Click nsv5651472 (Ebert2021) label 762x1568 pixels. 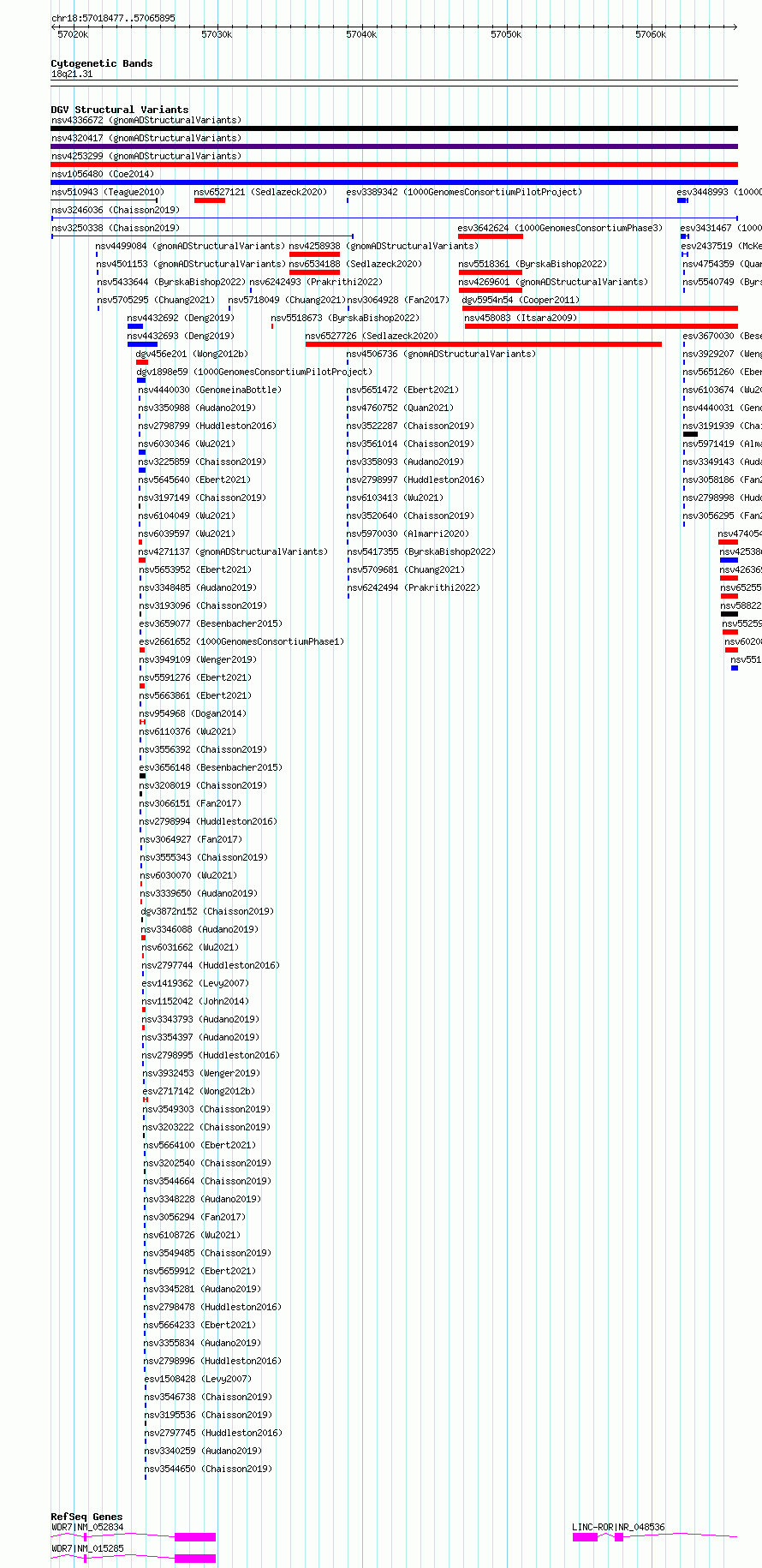(402, 390)
